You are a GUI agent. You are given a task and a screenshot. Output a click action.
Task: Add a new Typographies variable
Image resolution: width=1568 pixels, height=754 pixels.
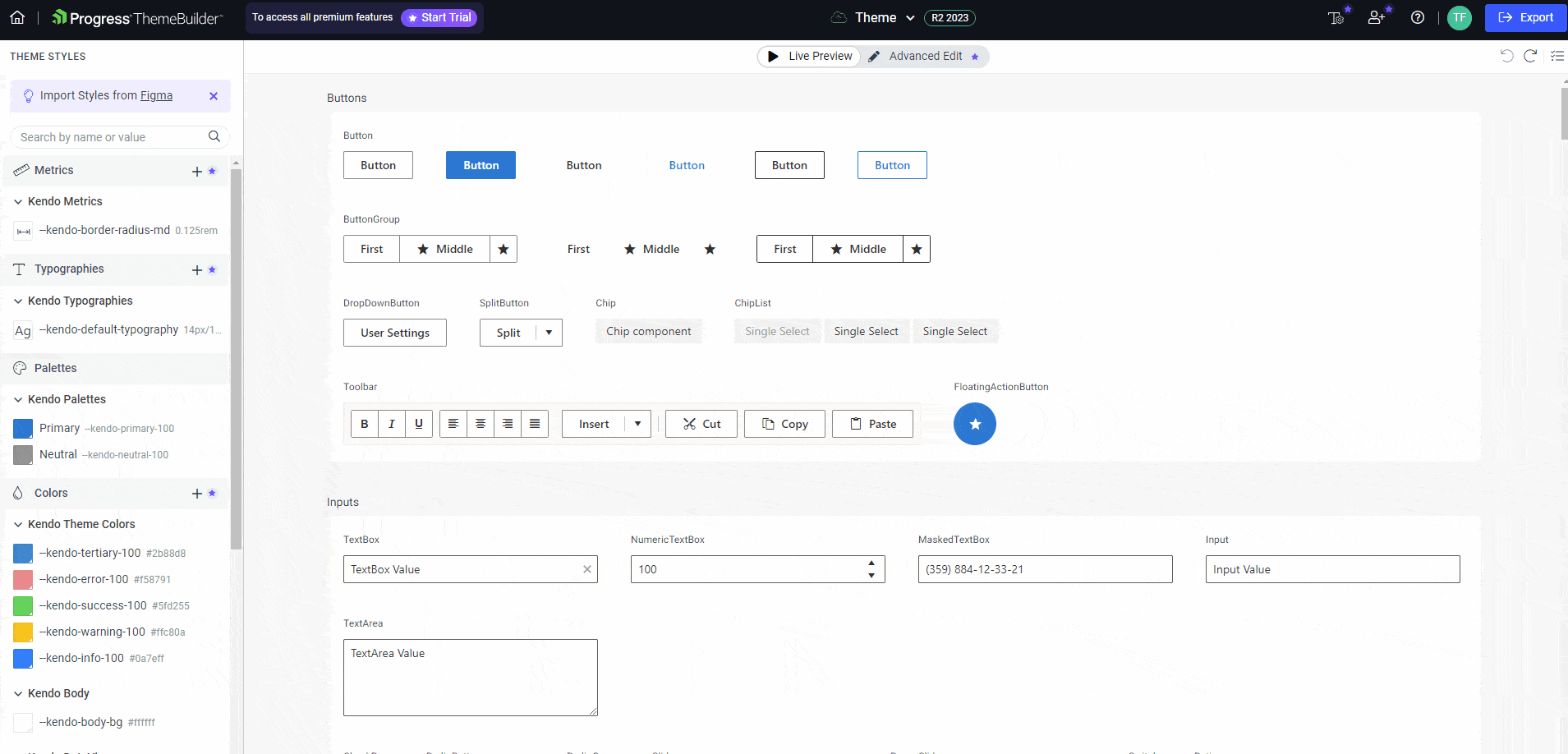[x=197, y=269]
